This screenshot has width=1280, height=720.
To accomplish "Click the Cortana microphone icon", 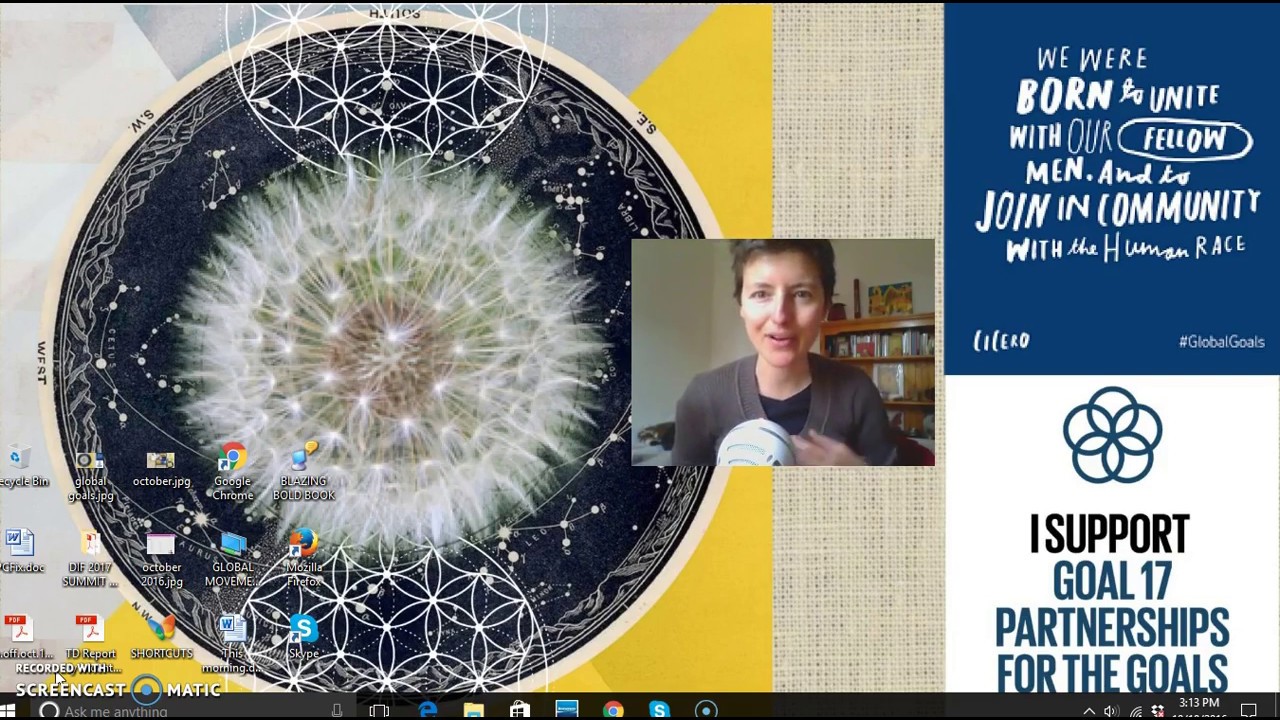I will tap(337, 711).
